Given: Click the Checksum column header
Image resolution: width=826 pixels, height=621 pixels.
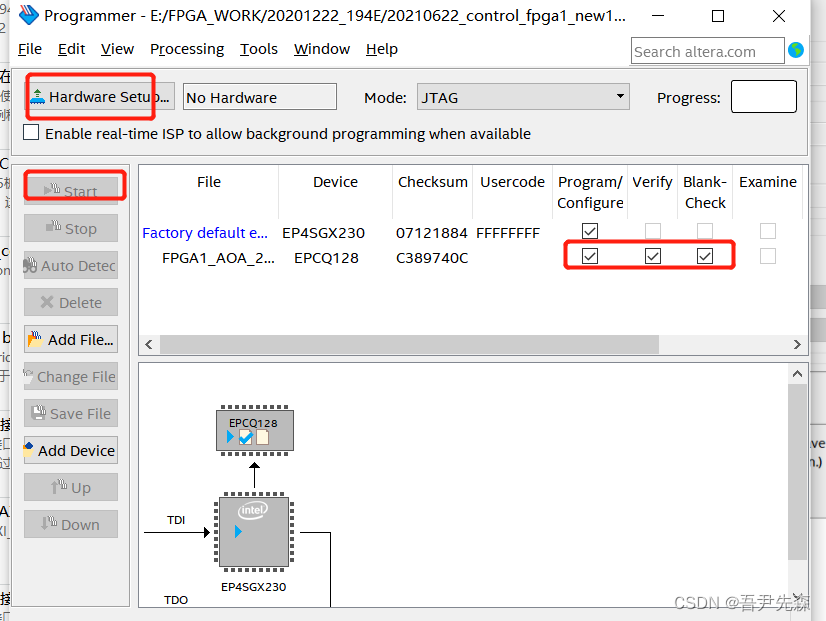Looking at the screenshot, I should 432,182.
